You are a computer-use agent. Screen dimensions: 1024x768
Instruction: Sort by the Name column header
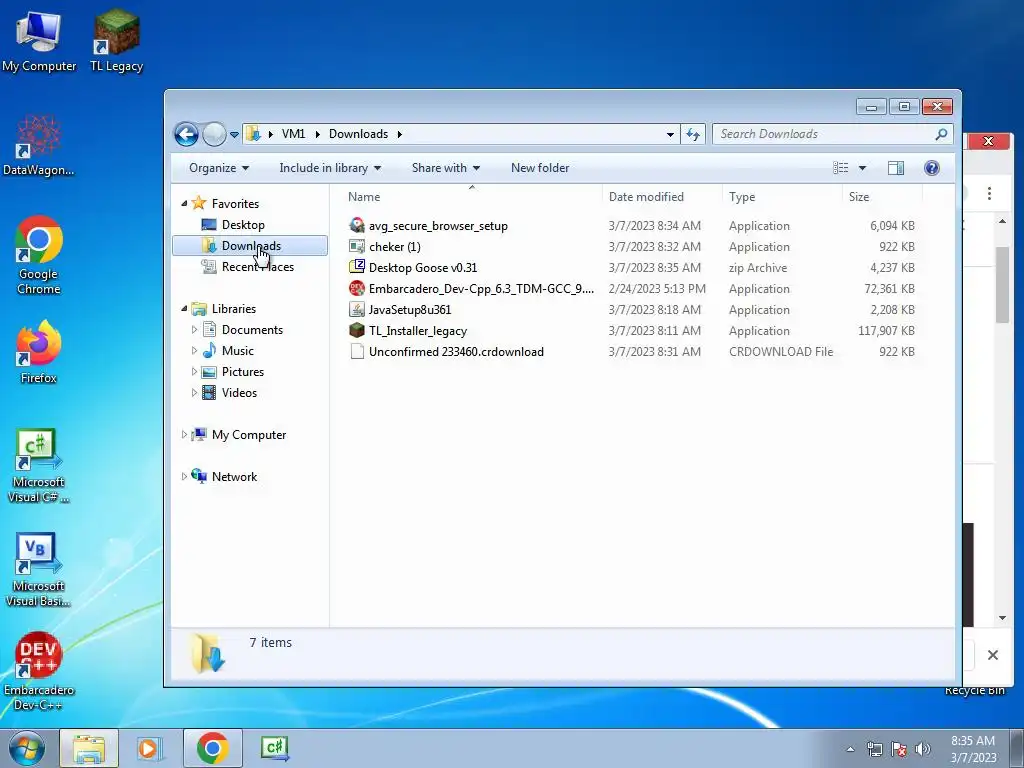(x=364, y=197)
